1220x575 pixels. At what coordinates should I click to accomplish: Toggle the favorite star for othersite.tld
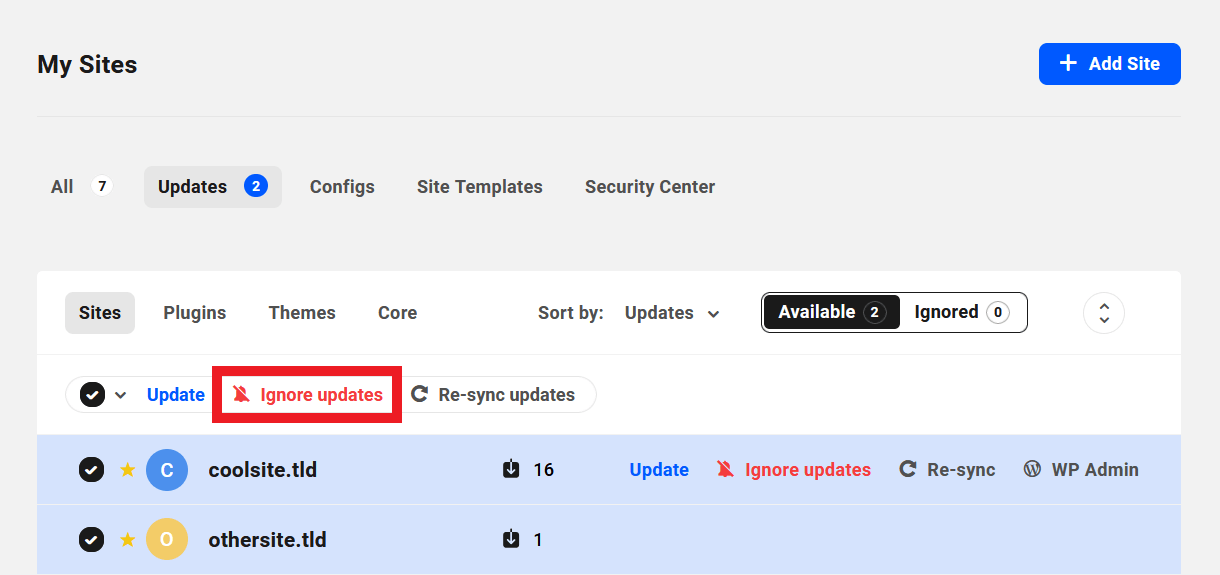(127, 540)
